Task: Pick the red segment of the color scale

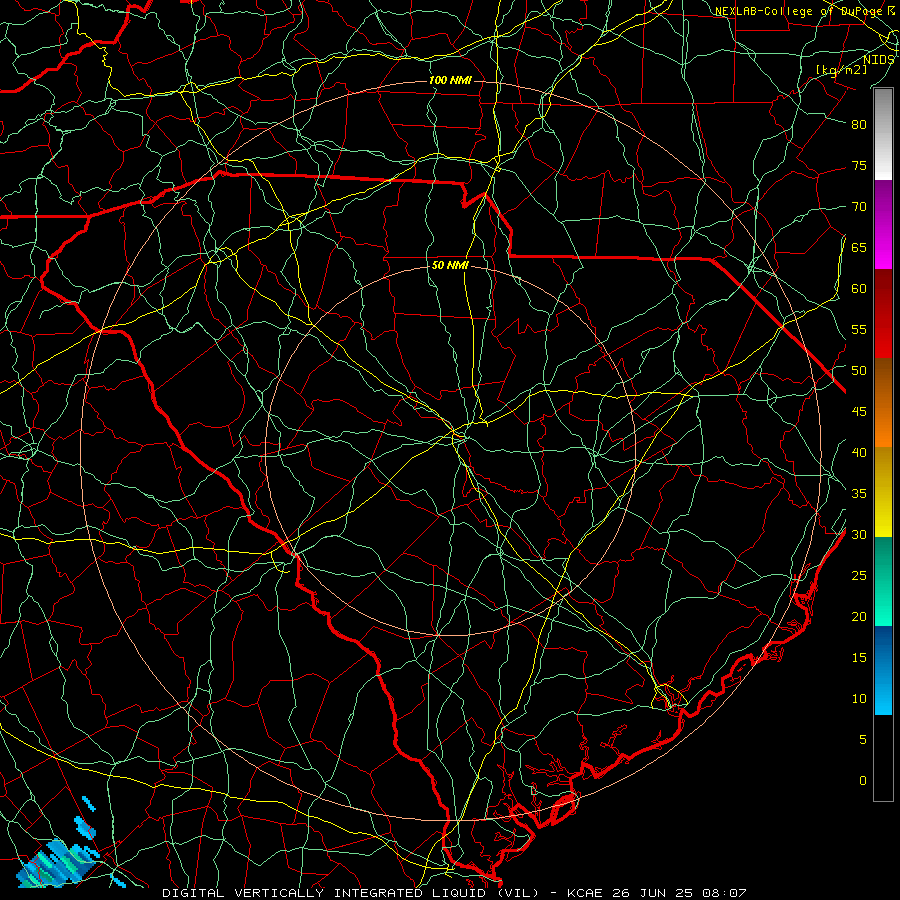Action: (883, 314)
